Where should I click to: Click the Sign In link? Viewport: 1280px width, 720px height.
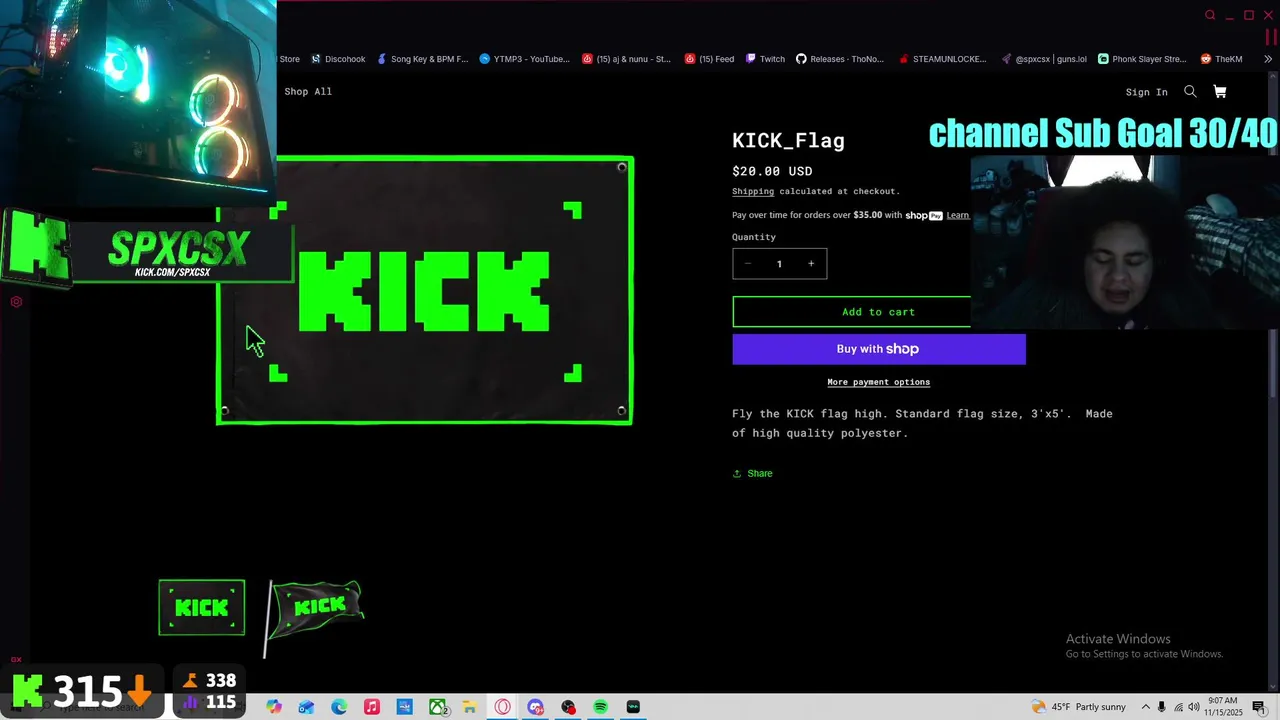1146,92
